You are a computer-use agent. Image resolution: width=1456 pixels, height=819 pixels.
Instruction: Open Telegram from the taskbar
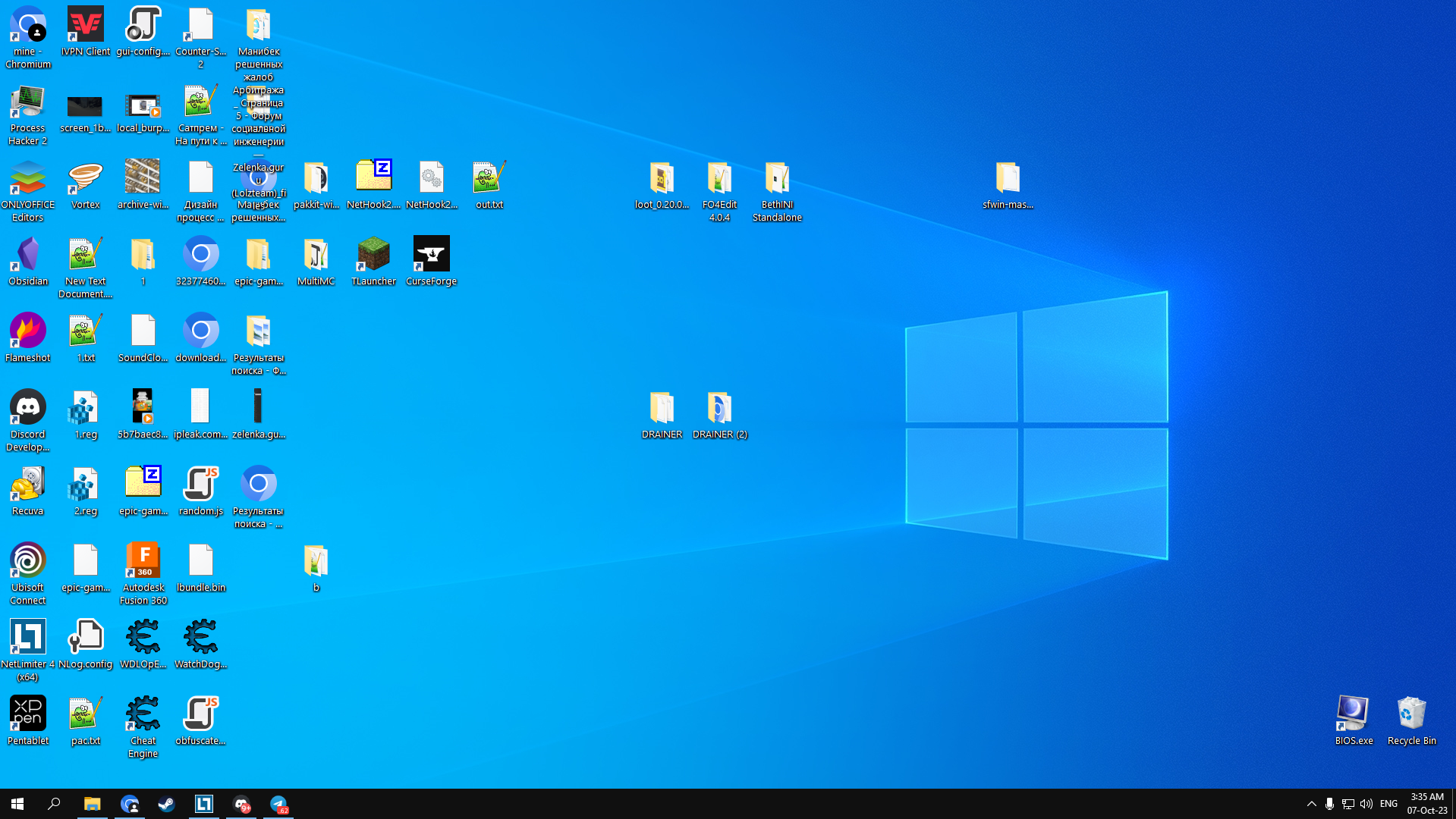point(278,804)
